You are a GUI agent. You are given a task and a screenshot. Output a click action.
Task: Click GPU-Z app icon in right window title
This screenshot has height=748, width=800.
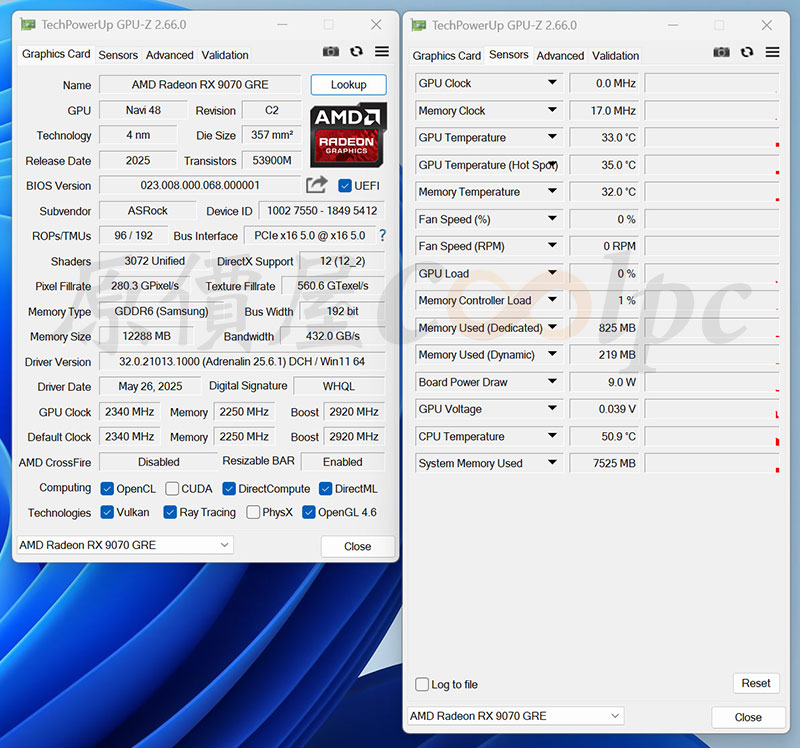(418, 25)
